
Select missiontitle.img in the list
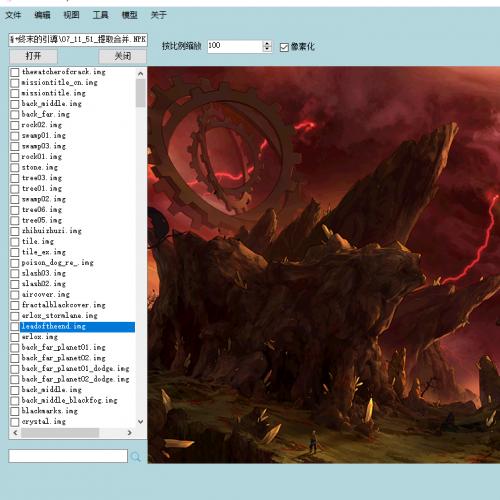tap(54, 93)
